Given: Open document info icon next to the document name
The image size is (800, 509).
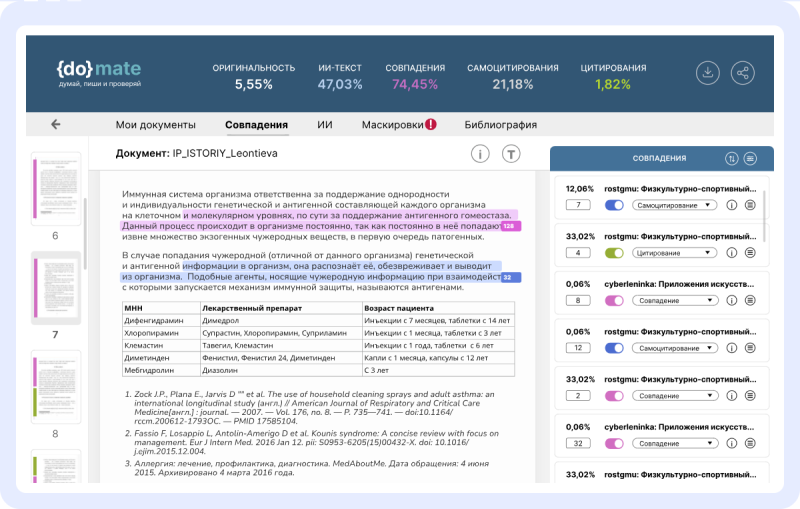Looking at the screenshot, I should pos(480,154).
